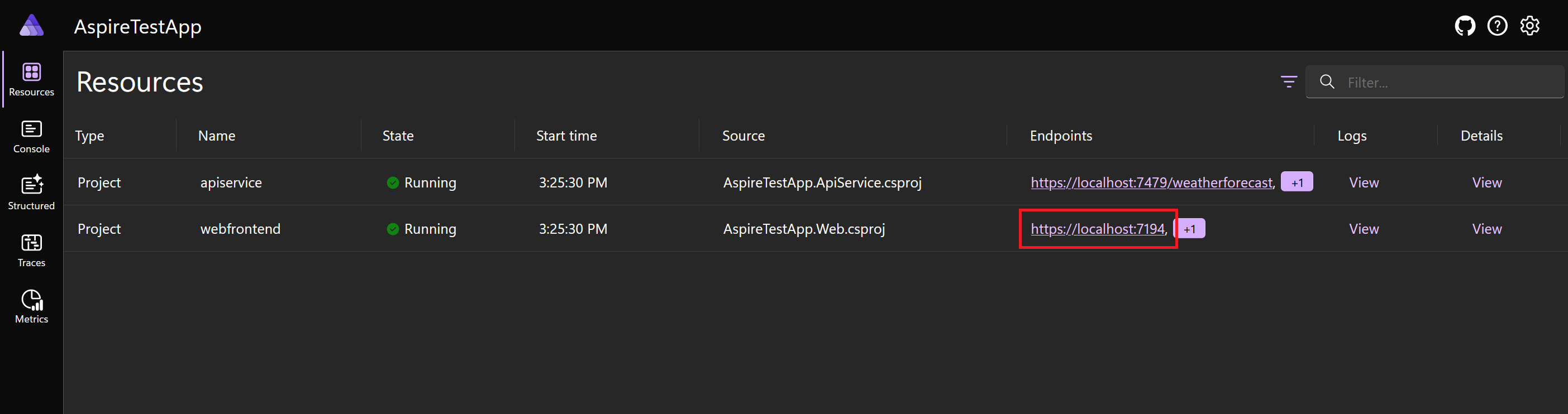Click the Aspire logo icon
1568x414 pixels.
pyautogui.click(x=32, y=26)
